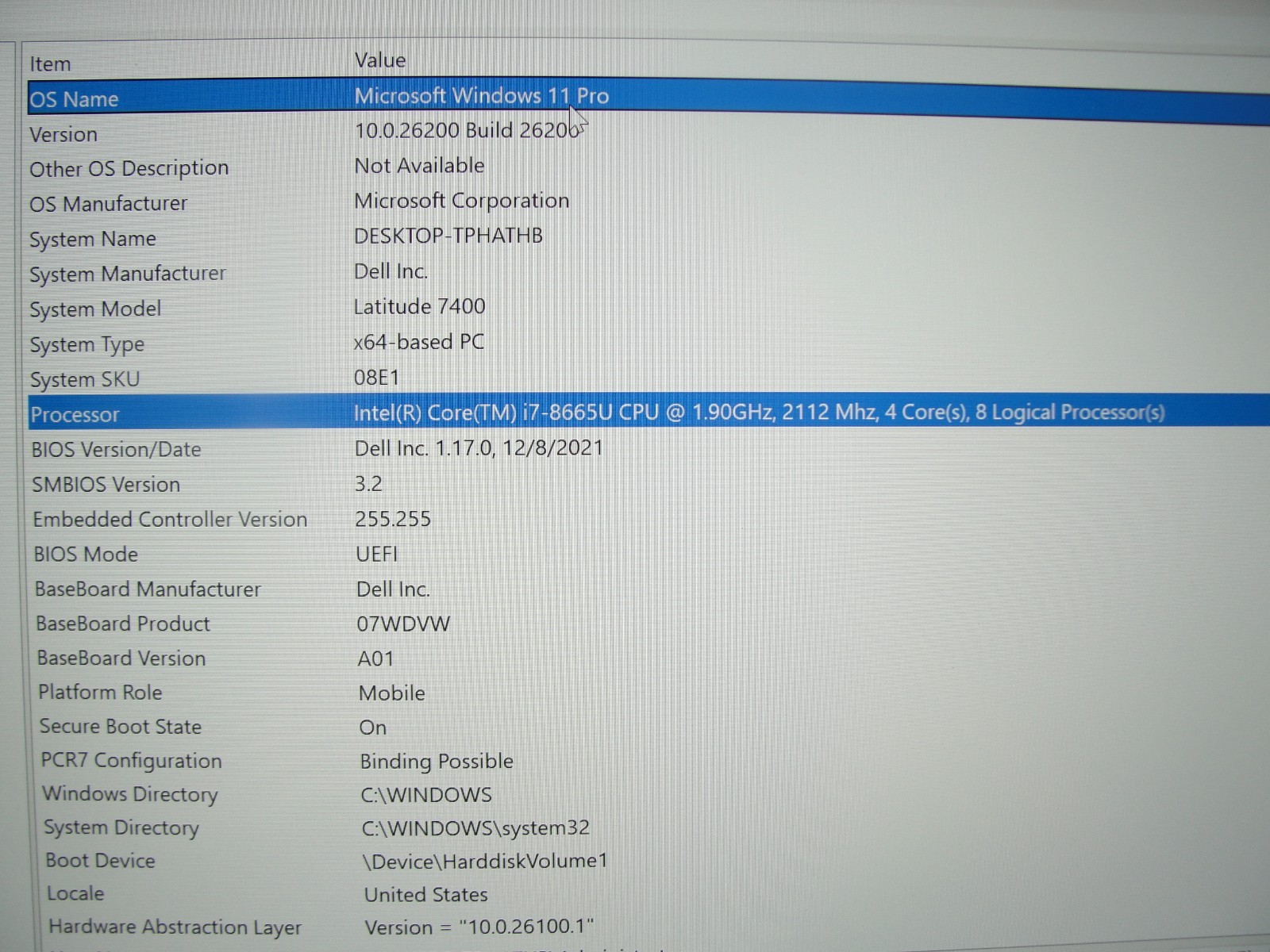The height and width of the screenshot is (952, 1270).
Task: Select the BIOS Mode row
Action: (86, 555)
